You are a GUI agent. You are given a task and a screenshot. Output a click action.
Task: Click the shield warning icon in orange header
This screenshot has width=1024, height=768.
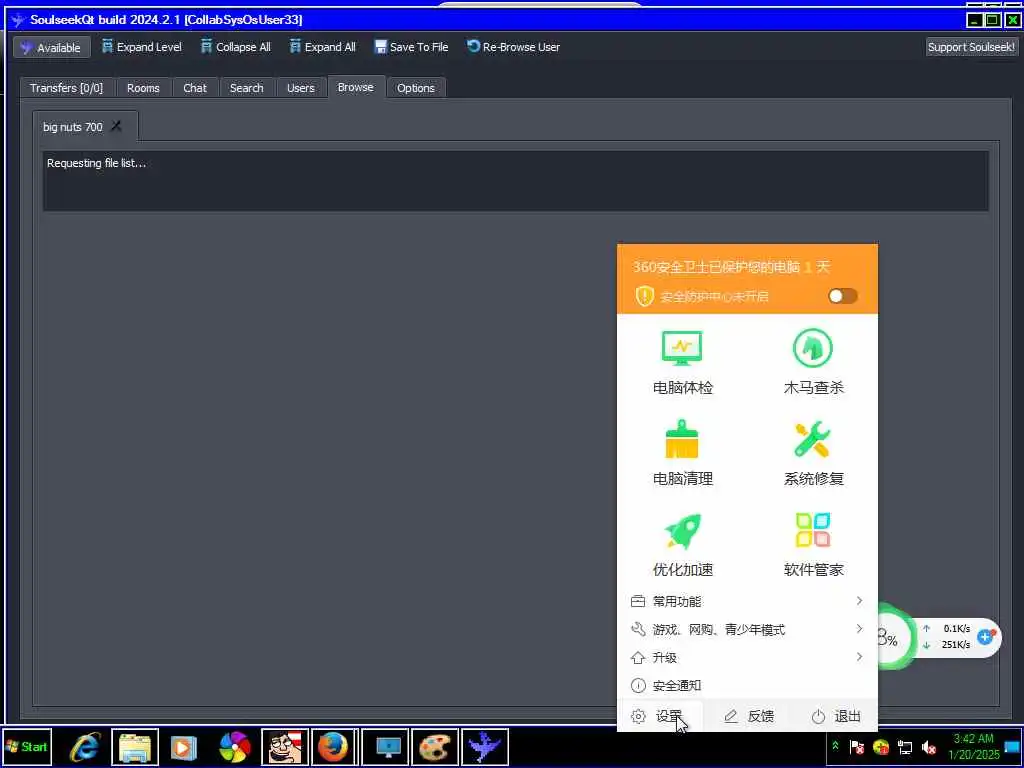pyautogui.click(x=645, y=296)
